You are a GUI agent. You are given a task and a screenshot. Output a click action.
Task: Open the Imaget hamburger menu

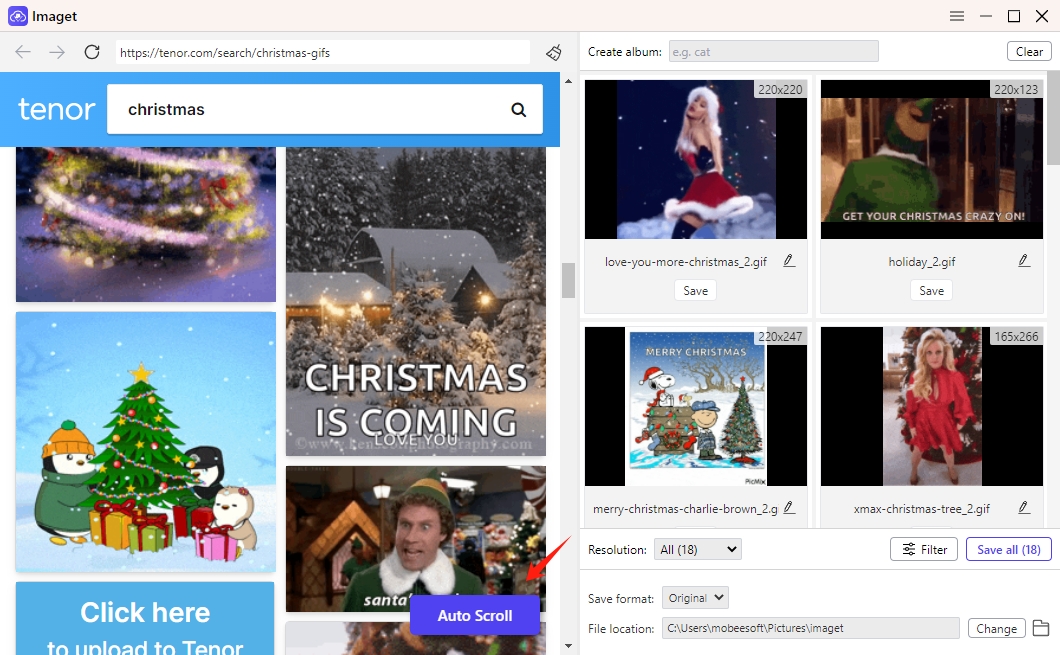point(957,16)
